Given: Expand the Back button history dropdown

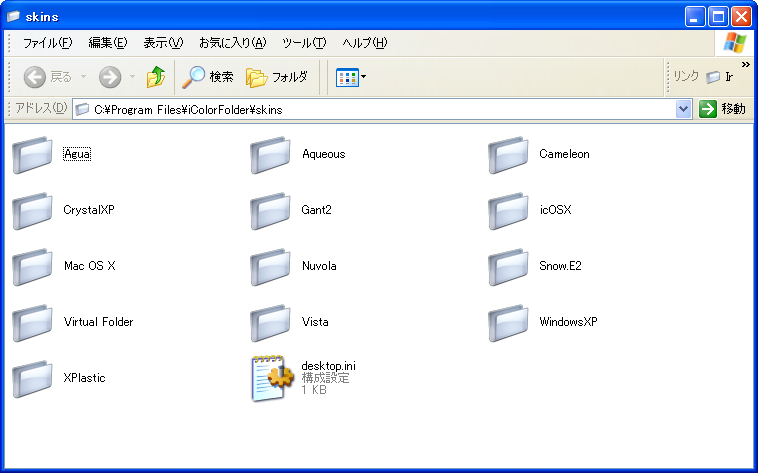Looking at the screenshot, I should (x=83, y=77).
